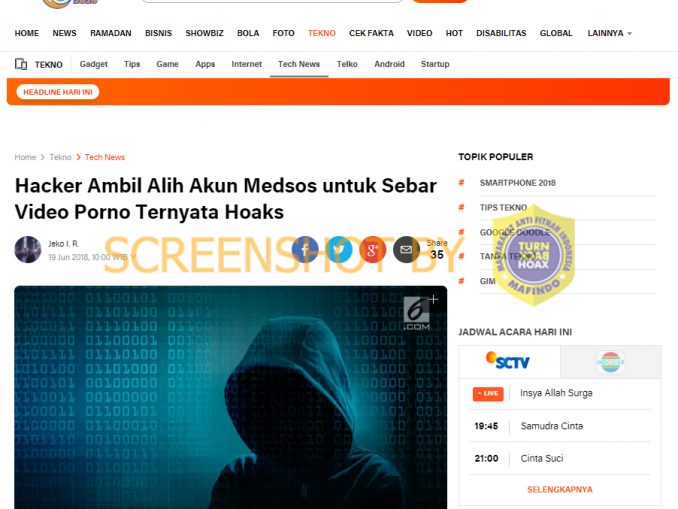The width and height of the screenshot is (678, 509).
Task: Open SMARTPHONE 2018 popular topic
Action: click(518, 183)
